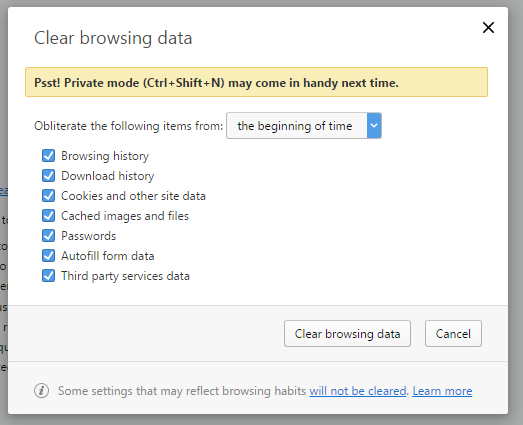Viewport: 523px width, 425px height.
Task: Open the 'will not be cleared' link
Action: (358, 391)
